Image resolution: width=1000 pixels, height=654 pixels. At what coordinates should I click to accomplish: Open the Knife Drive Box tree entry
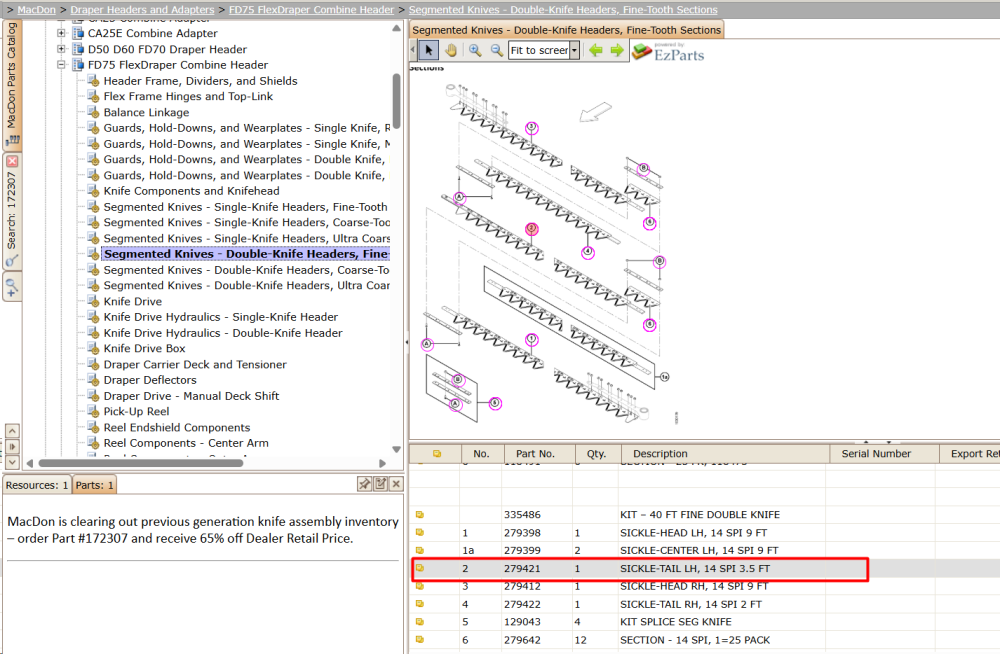[x=144, y=348]
